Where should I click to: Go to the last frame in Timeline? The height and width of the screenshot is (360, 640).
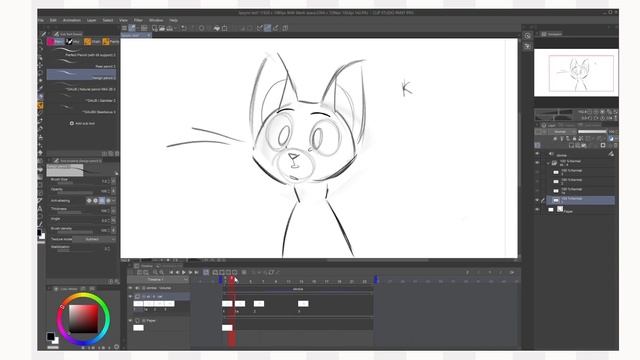[x=197, y=272]
